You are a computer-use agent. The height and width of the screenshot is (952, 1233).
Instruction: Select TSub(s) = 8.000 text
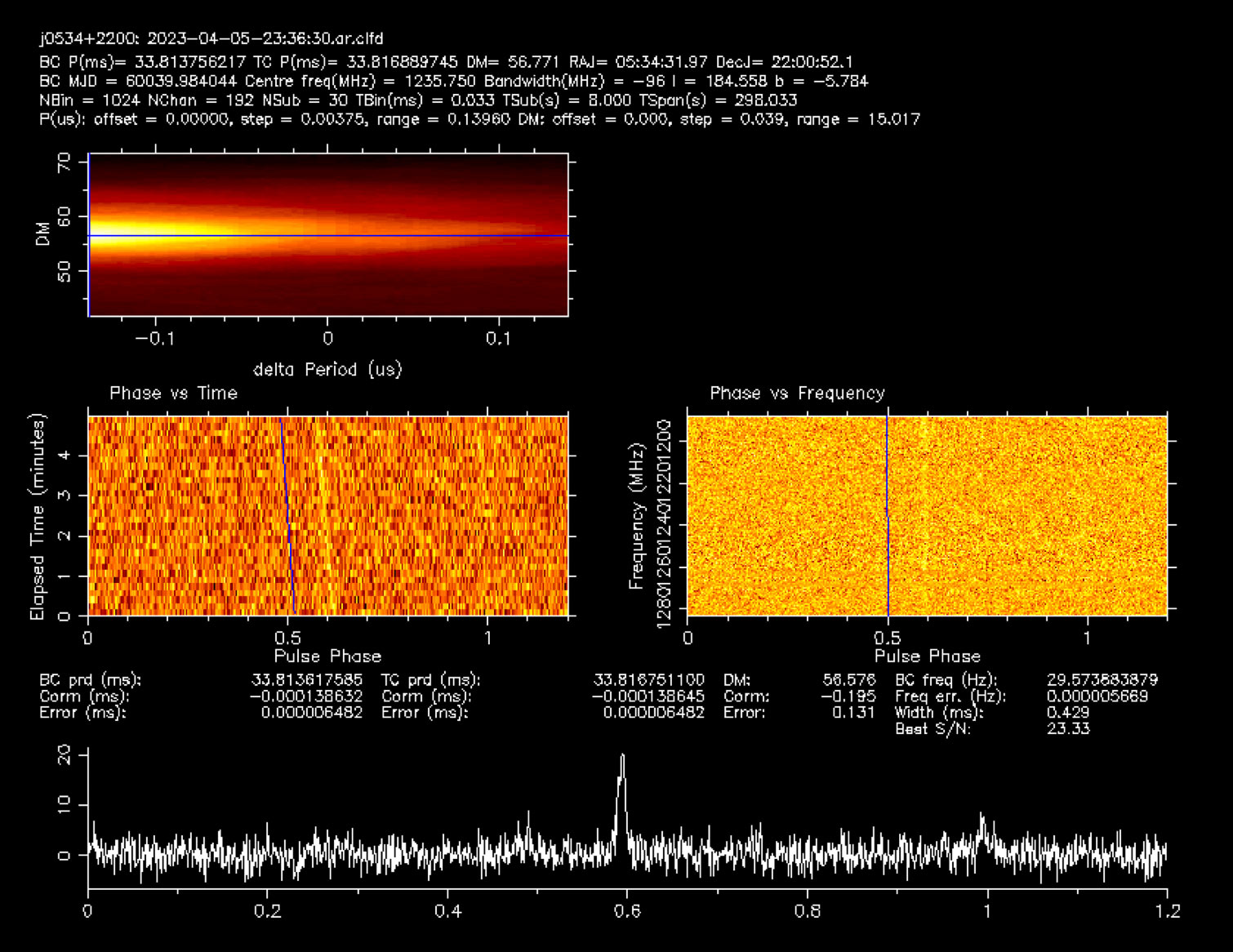coord(566,100)
